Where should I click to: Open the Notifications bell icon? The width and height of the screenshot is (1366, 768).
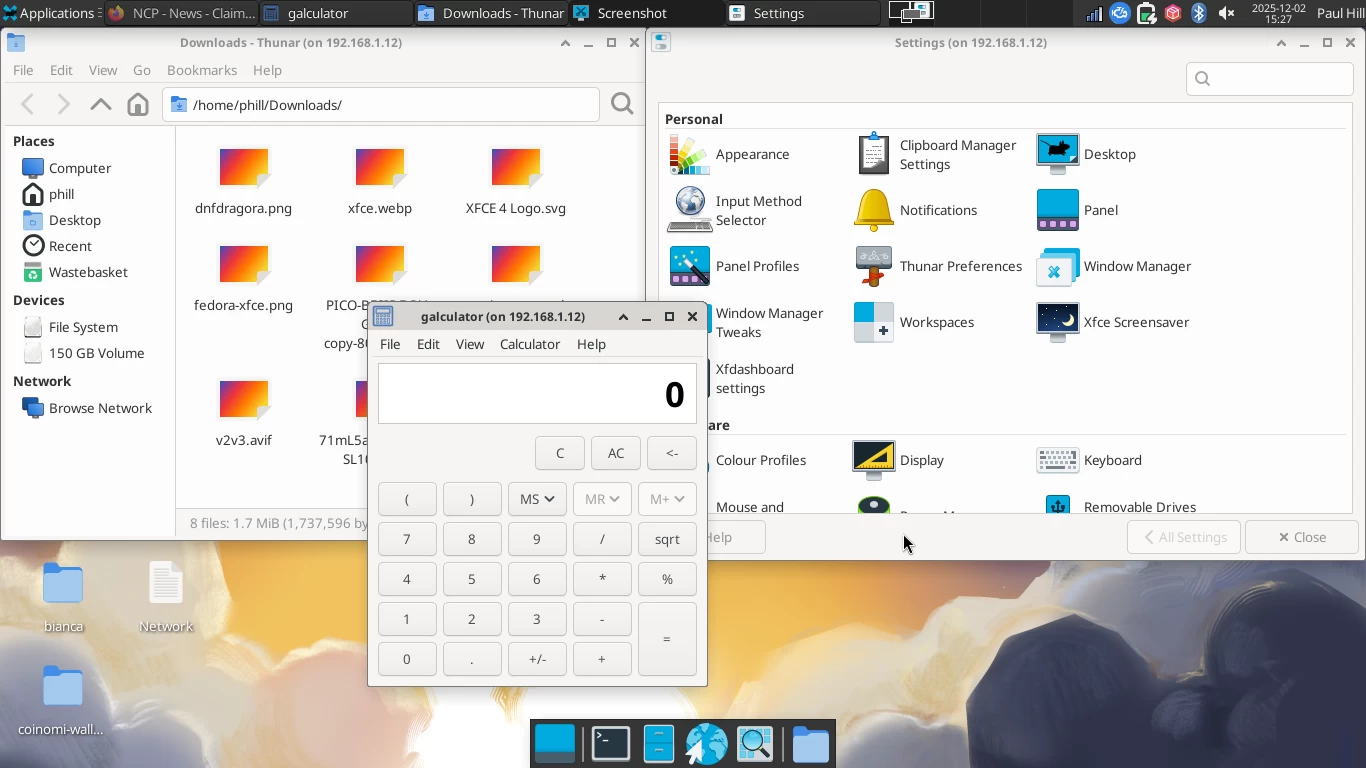(873, 210)
